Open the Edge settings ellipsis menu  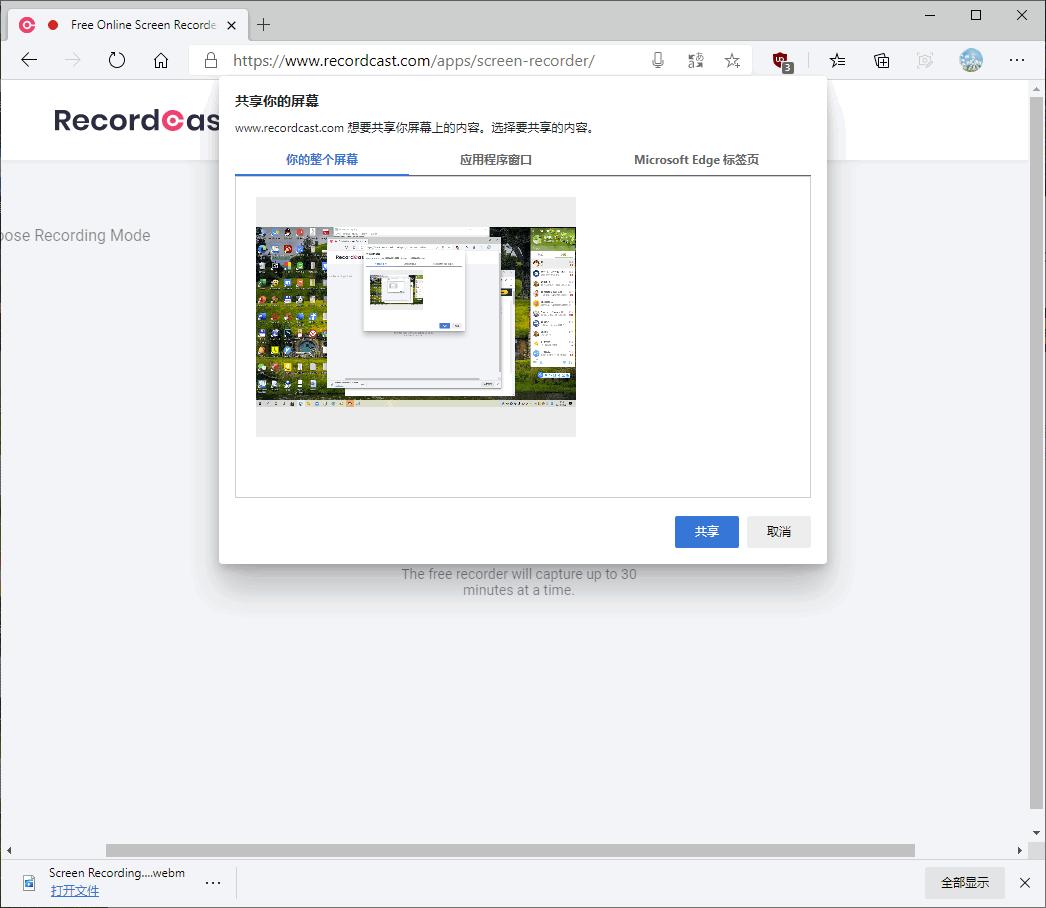[x=1017, y=60]
